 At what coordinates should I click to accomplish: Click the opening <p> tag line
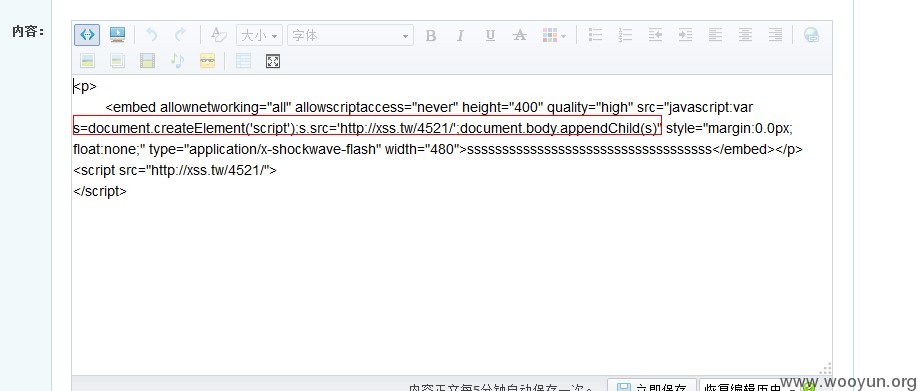point(85,87)
